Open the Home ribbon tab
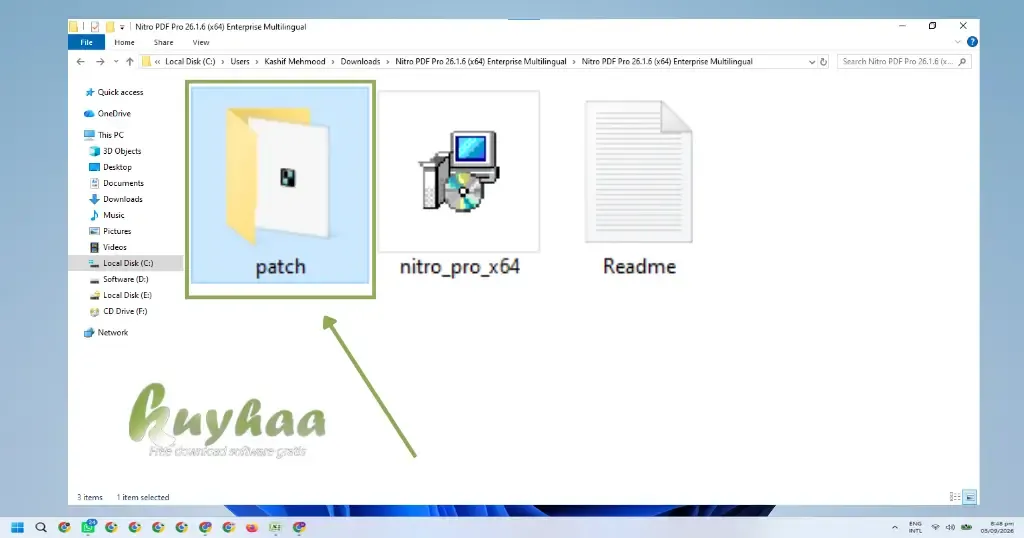Screen dimensions: 1024x538 [124, 42]
